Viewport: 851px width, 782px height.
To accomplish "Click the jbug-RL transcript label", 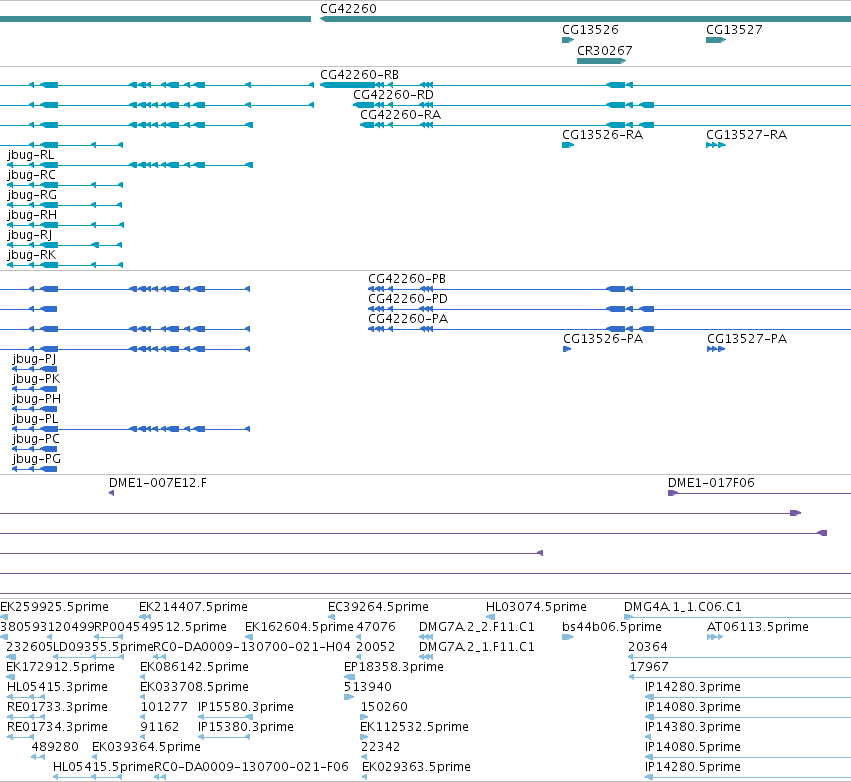I will [x=31, y=155].
